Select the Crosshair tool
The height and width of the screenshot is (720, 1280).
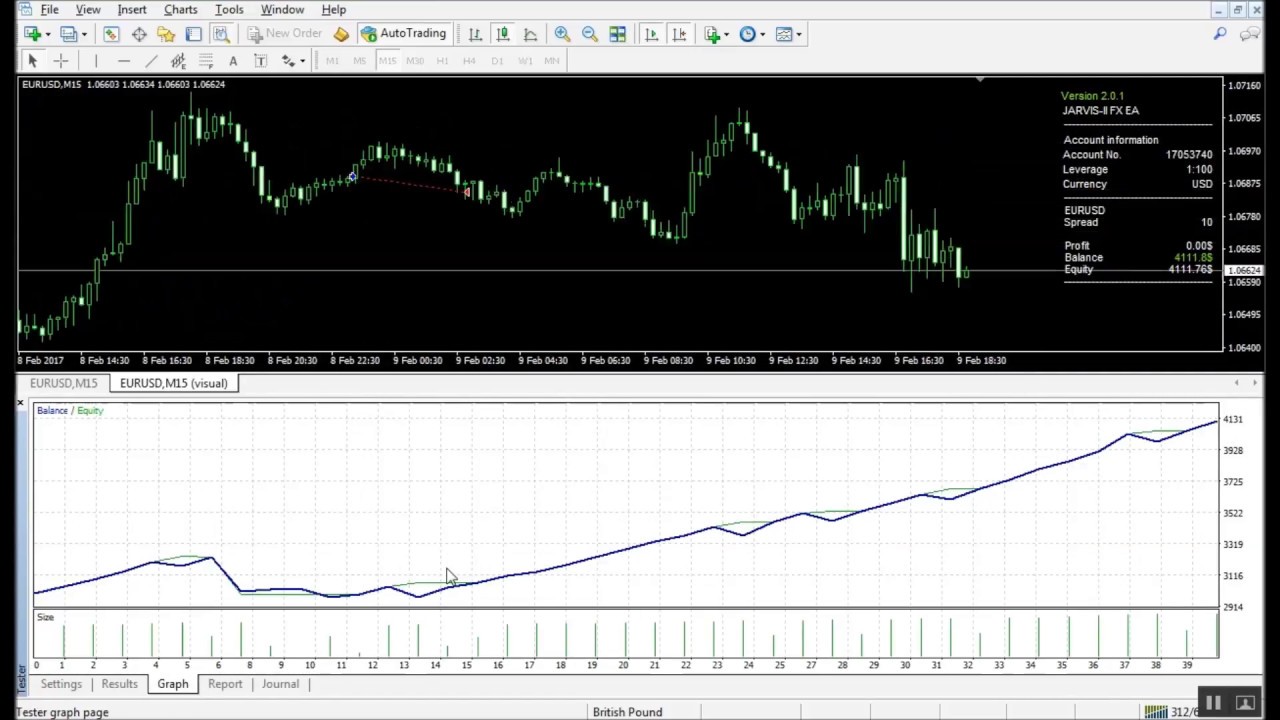tap(61, 61)
